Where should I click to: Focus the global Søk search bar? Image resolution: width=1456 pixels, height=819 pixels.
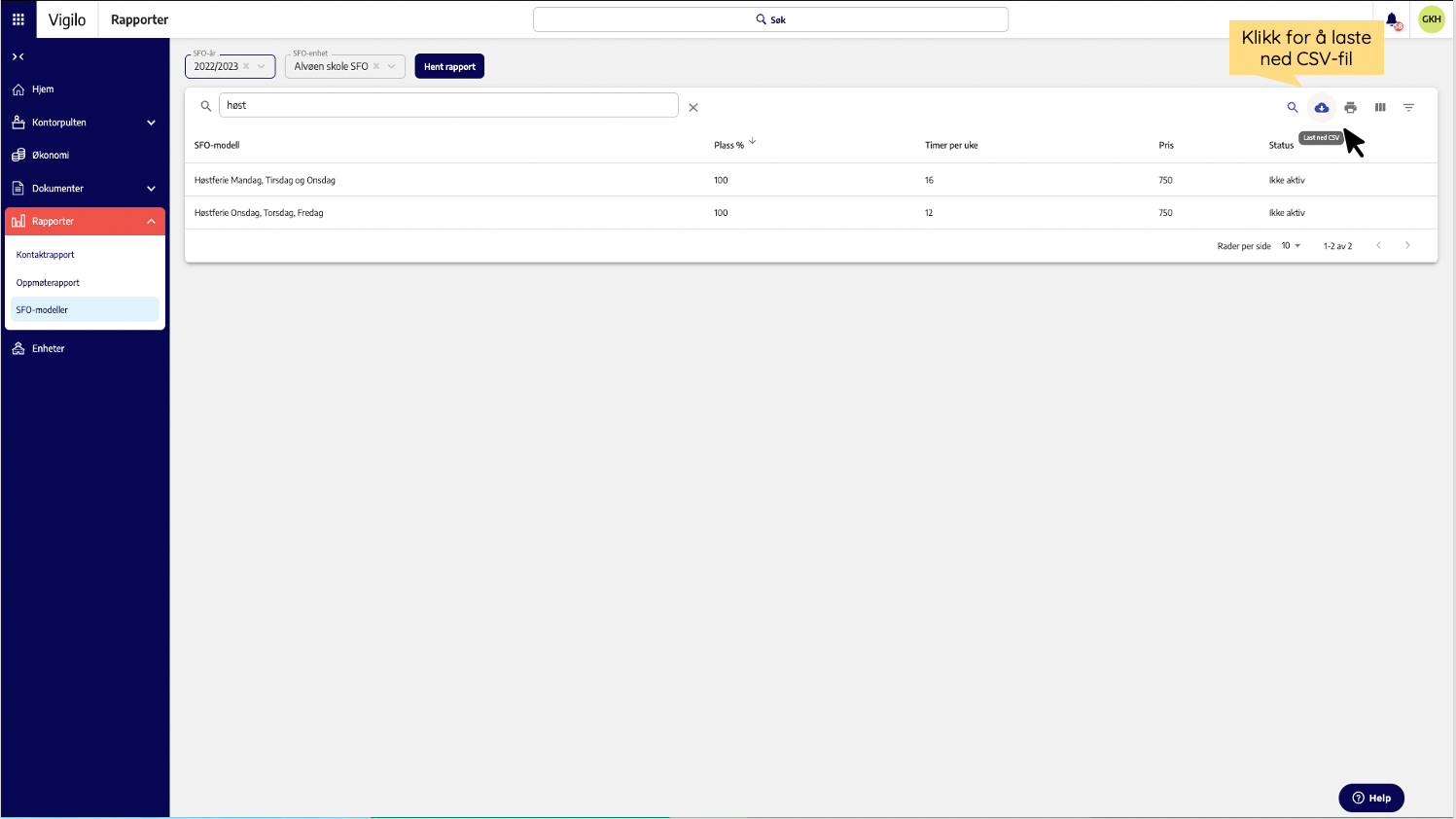coord(770,19)
